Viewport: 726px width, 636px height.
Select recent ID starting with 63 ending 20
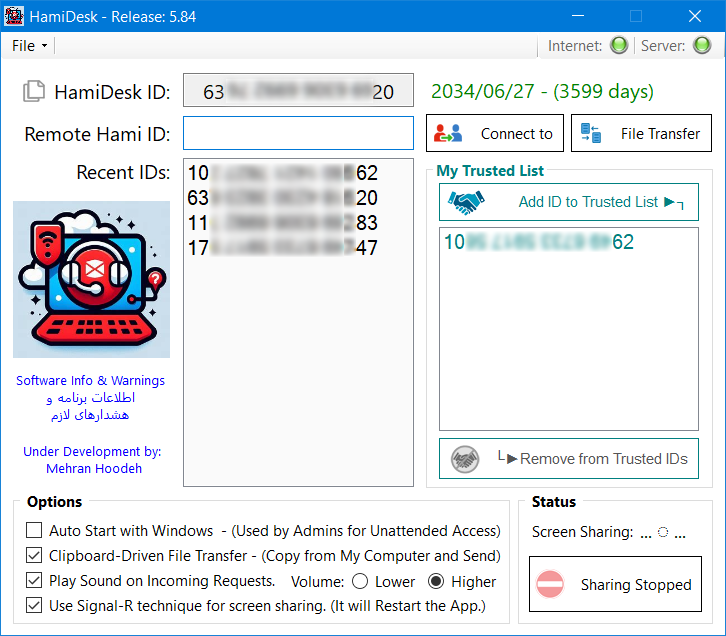tap(282, 198)
